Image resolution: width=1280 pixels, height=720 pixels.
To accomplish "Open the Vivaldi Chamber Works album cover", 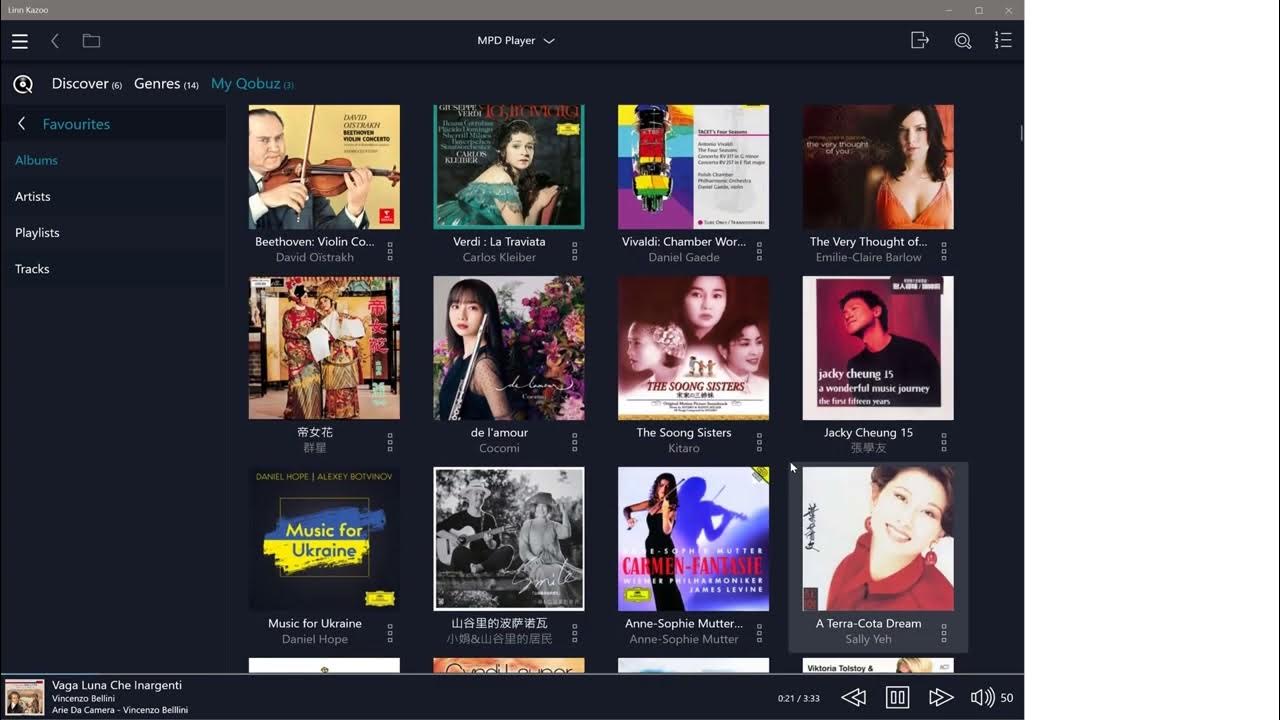I will 693,167.
